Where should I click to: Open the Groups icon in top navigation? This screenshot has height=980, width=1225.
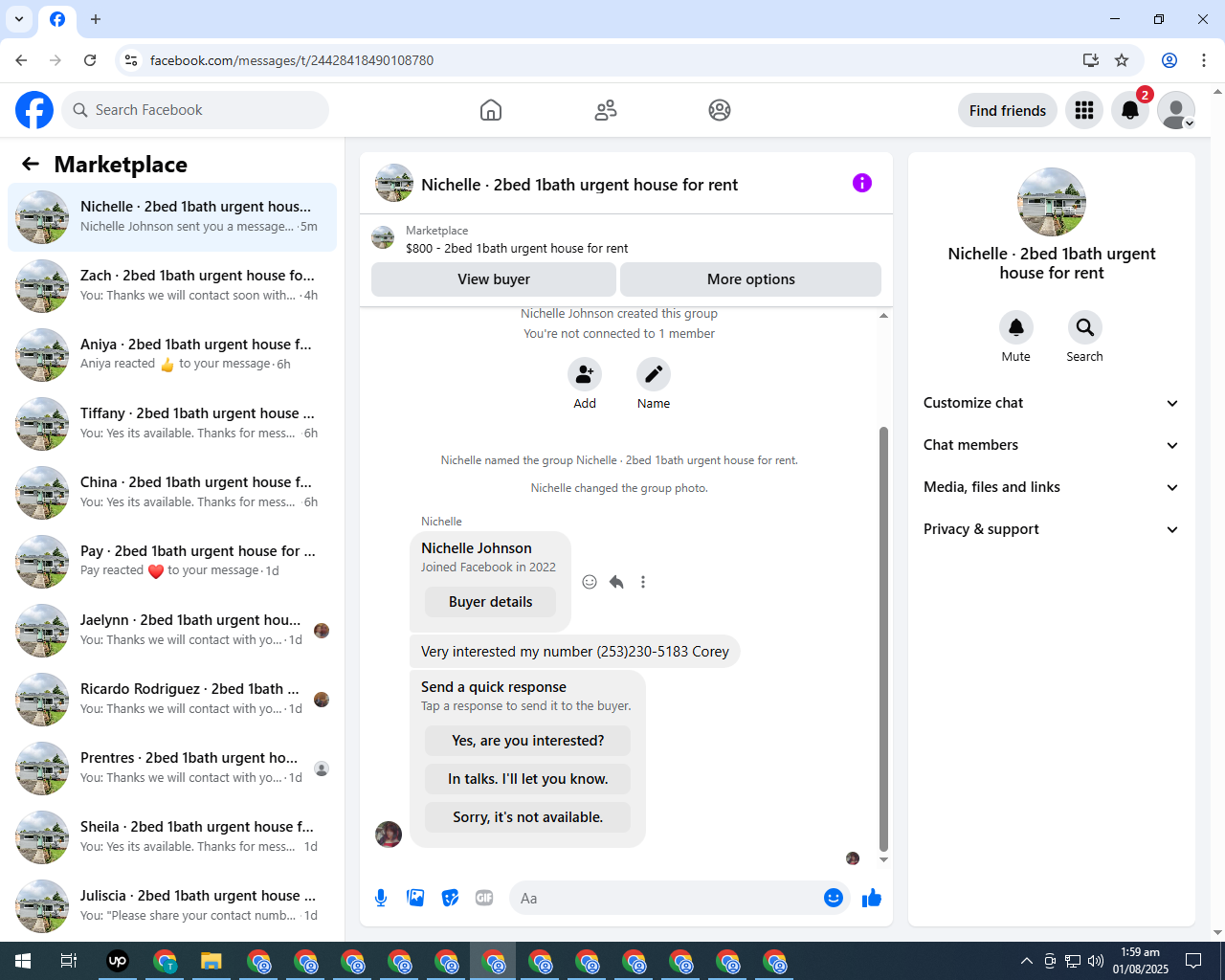[x=720, y=110]
